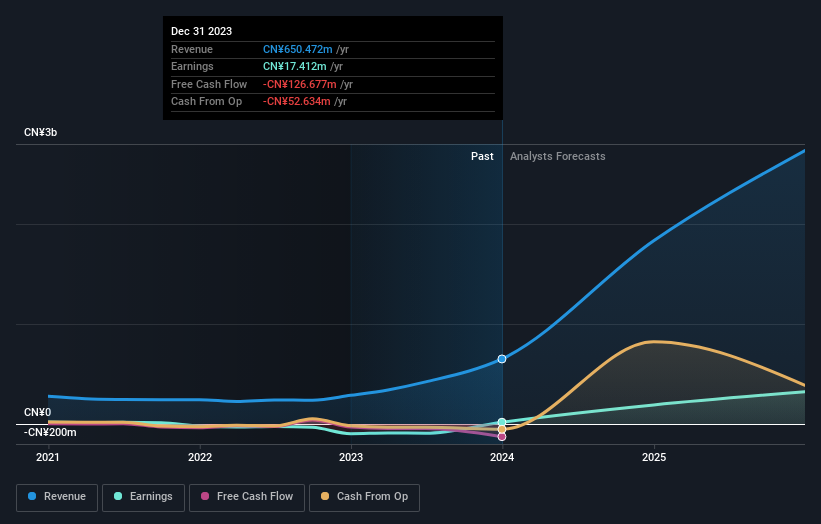
Task: Click the CN¥17.412m earnings value
Action: pos(295,66)
